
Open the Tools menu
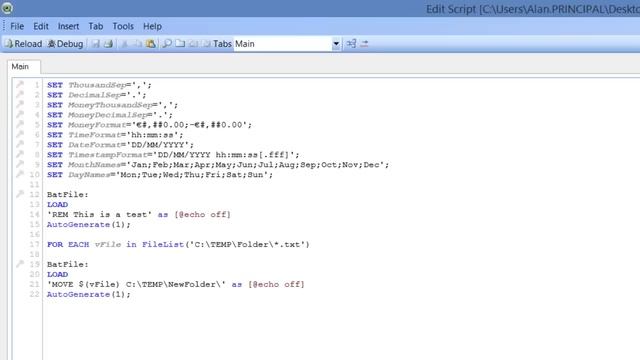coord(123,26)
